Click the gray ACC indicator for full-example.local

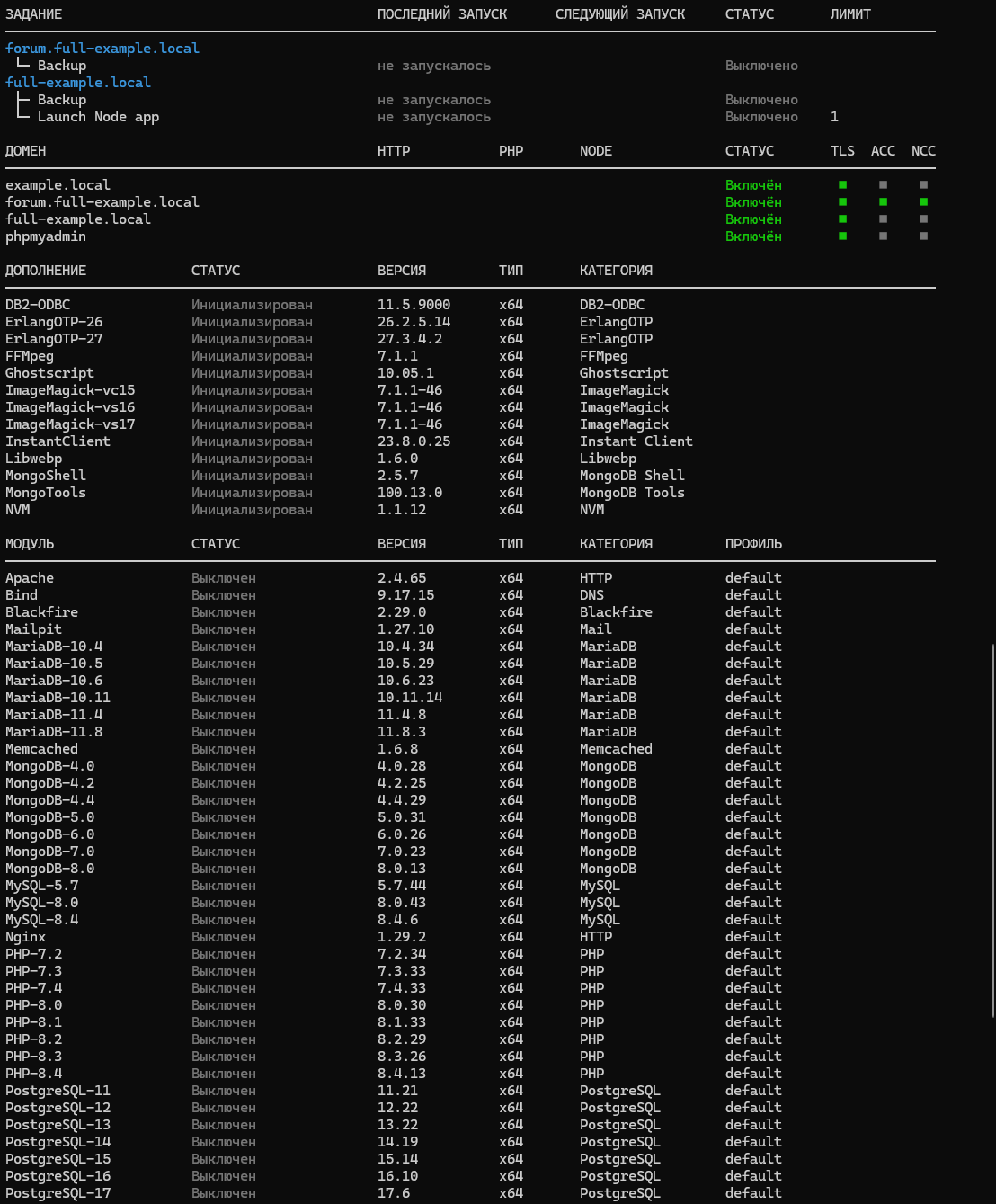[883, 219]
